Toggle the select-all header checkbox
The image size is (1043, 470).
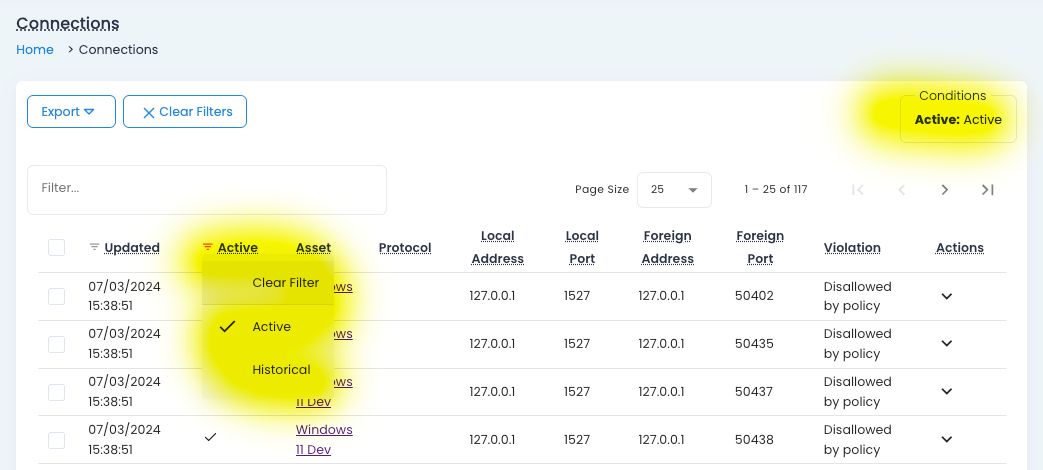point(57,247)
